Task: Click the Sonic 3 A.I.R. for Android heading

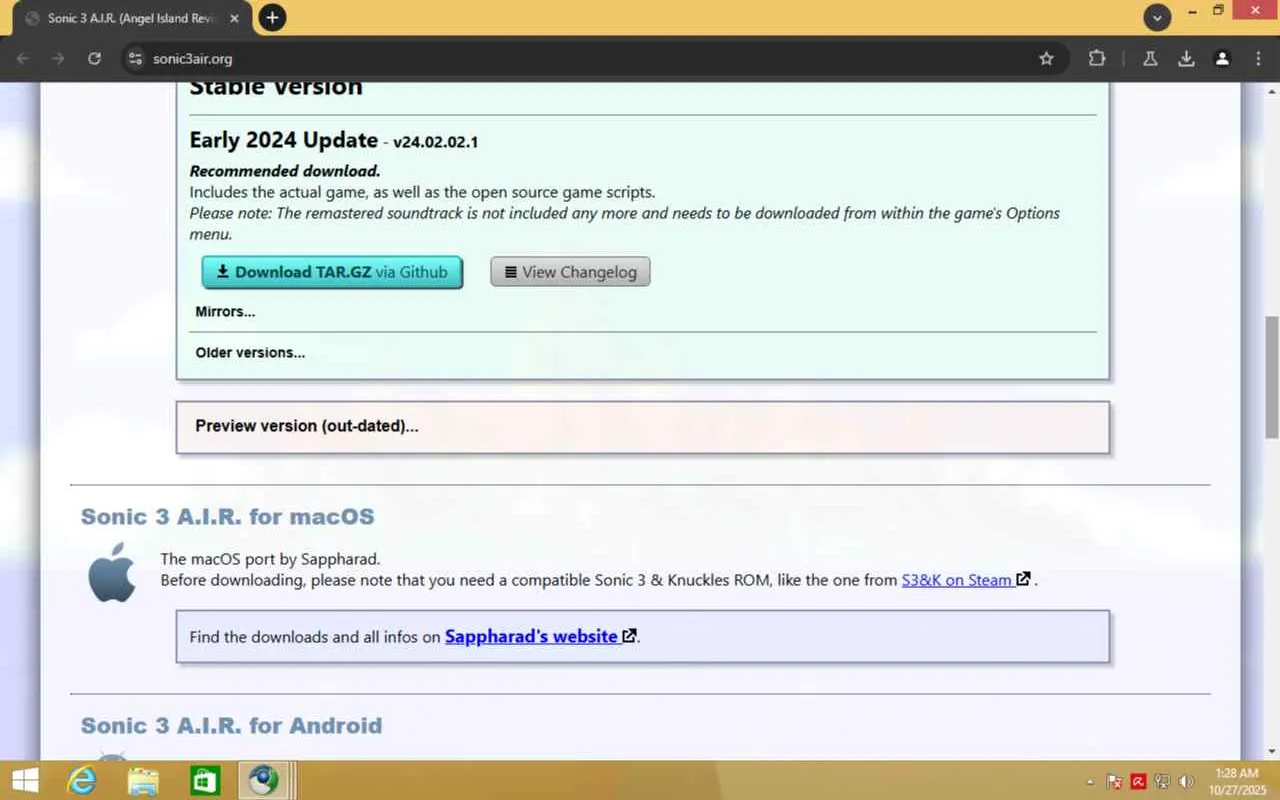Action: 232,726
